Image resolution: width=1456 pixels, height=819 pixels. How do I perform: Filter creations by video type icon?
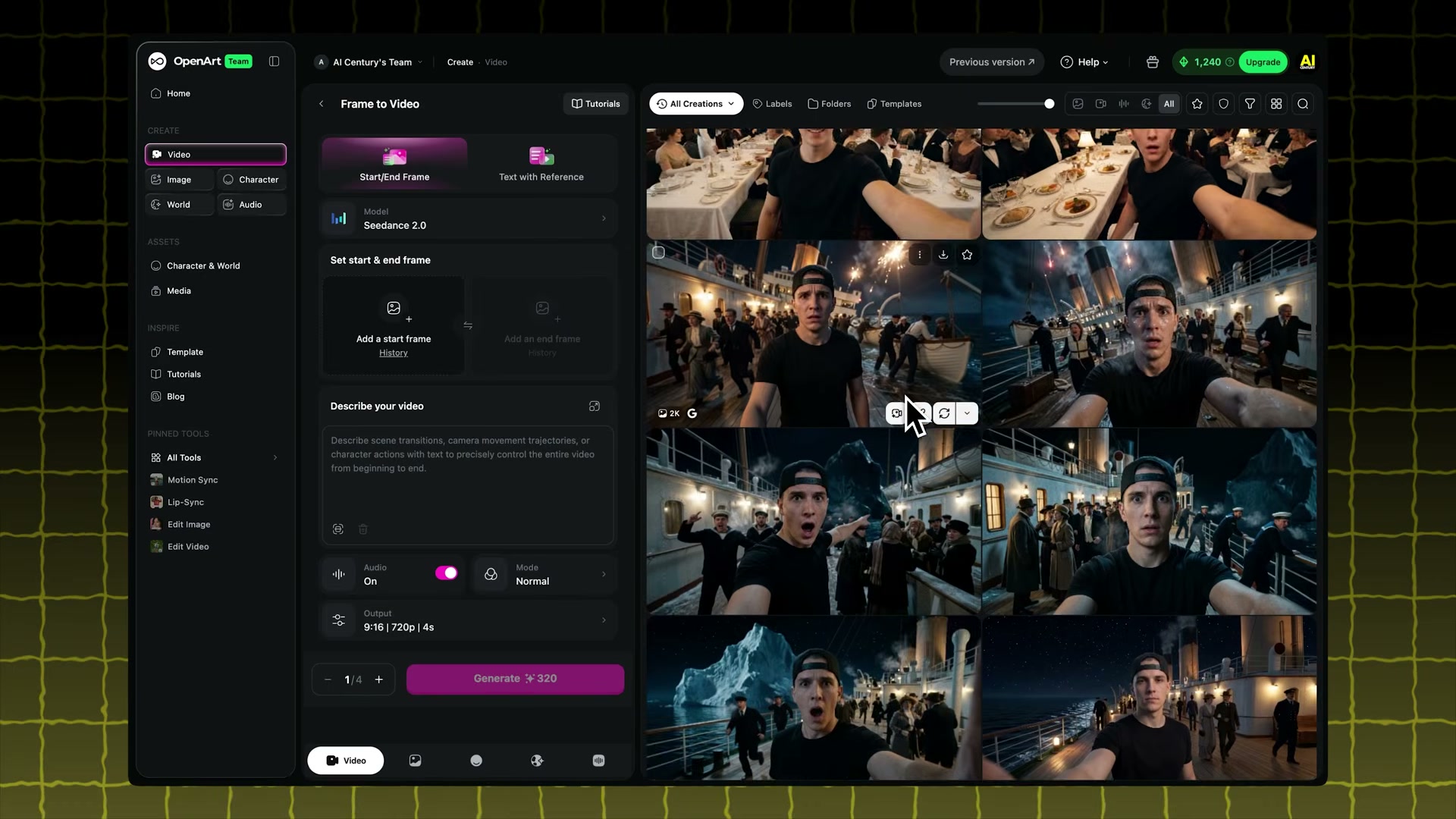click(x=1100, y=104)
